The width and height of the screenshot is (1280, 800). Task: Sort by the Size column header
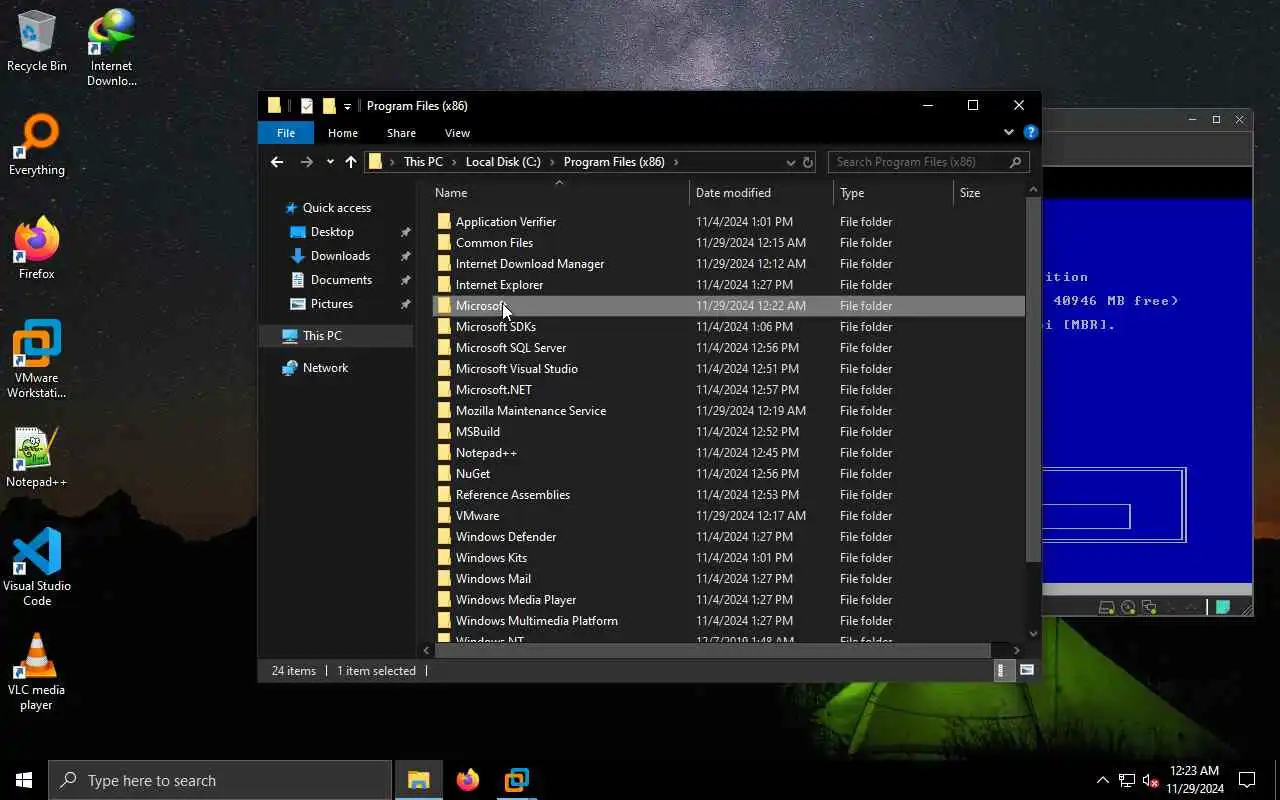[x=988, y=193]
